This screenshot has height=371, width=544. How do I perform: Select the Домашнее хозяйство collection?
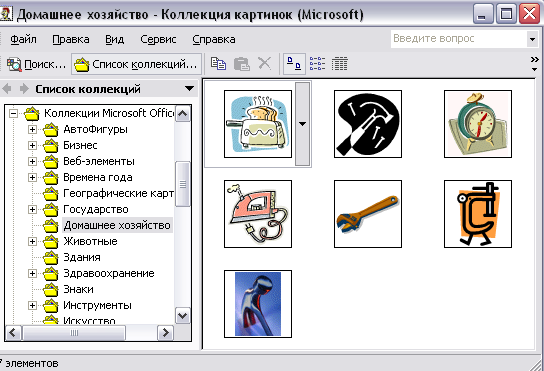[117, 225]
